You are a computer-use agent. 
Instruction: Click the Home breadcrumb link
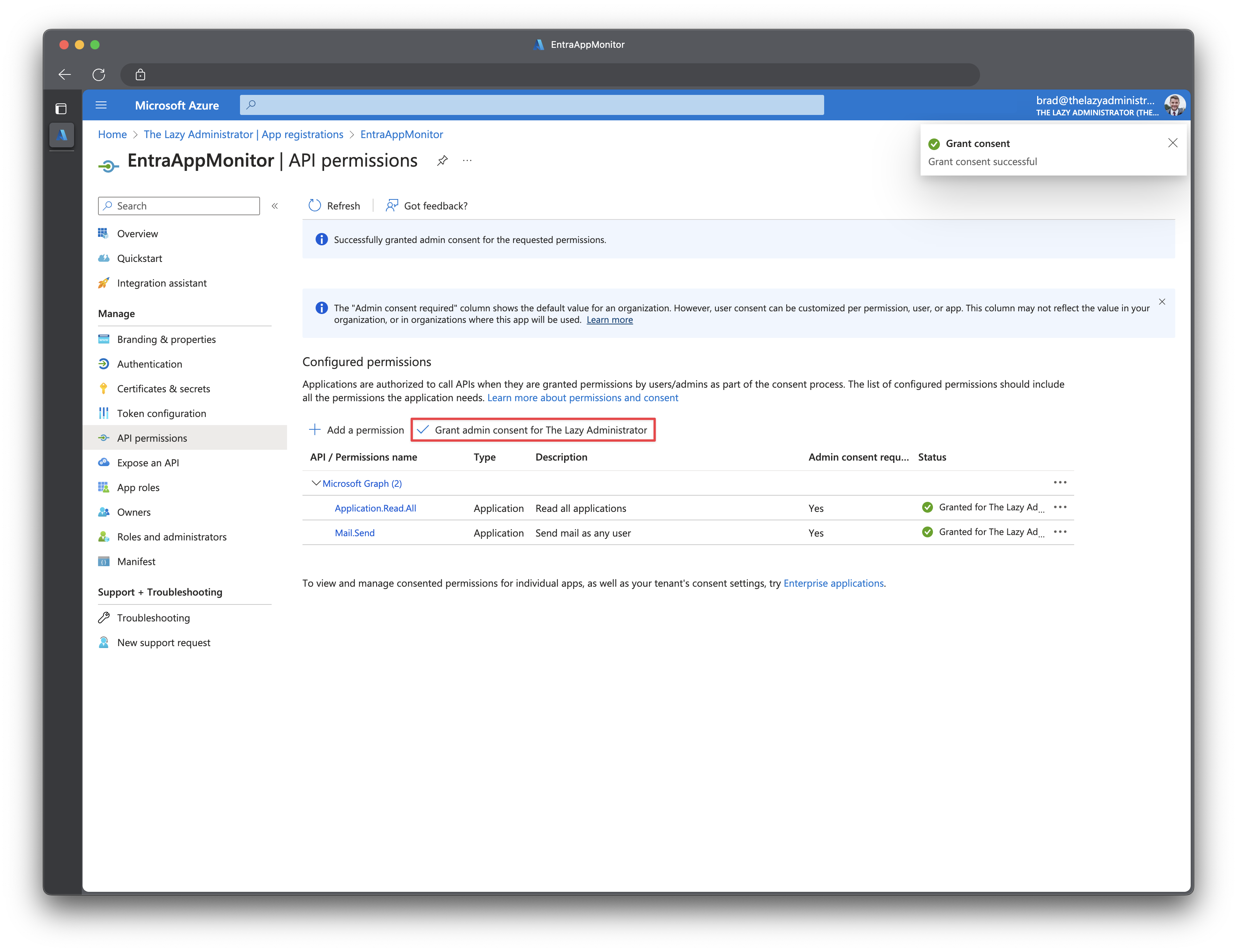(x=112, y=134)
